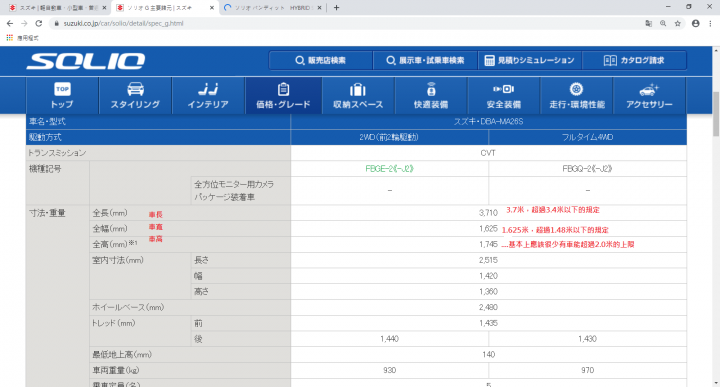Click the 車両重量 value 970
This screenshot has width=720, height=387.
(587, 370)
